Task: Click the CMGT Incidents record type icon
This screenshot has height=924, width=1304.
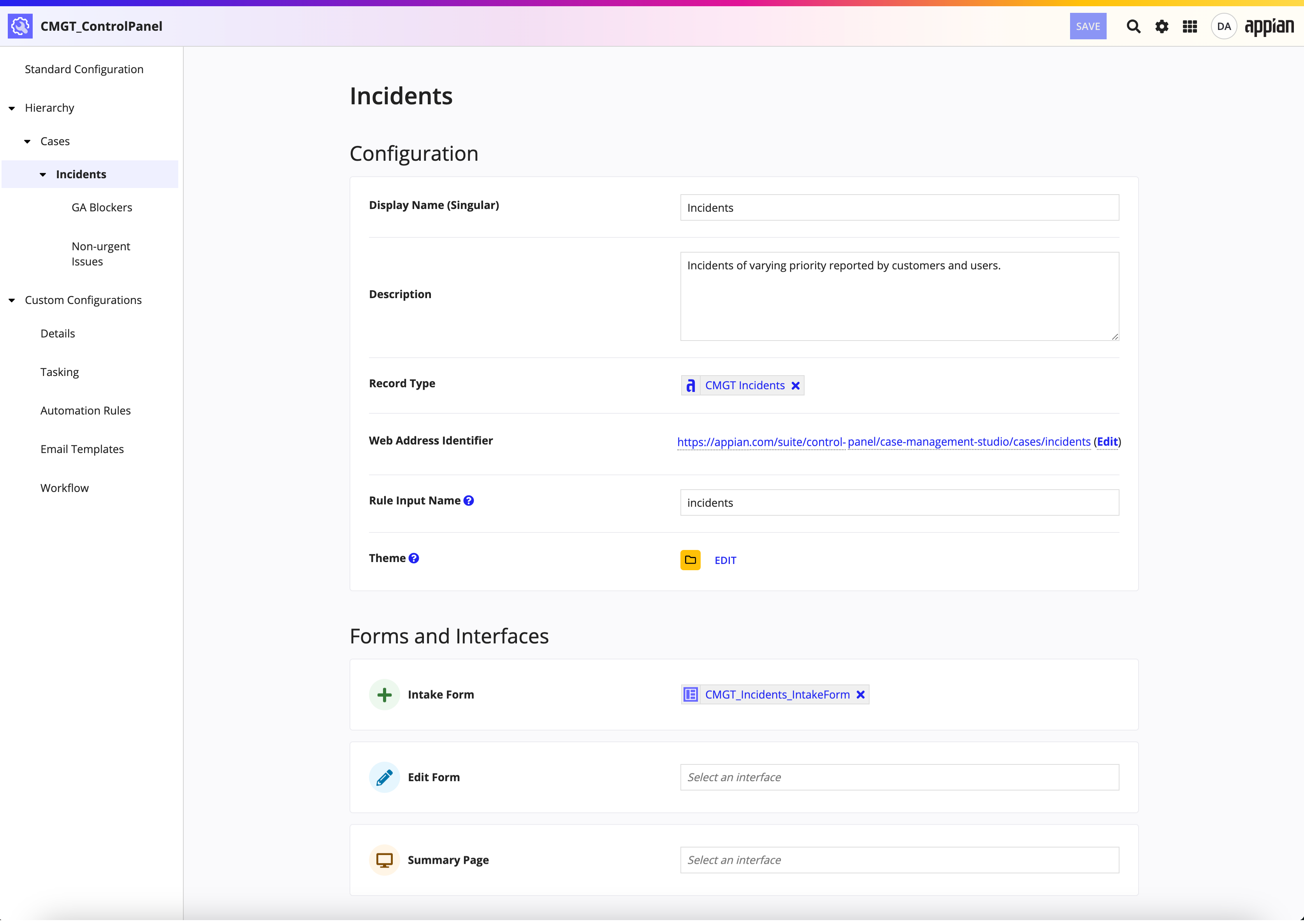Action: (x=691, y=386)
